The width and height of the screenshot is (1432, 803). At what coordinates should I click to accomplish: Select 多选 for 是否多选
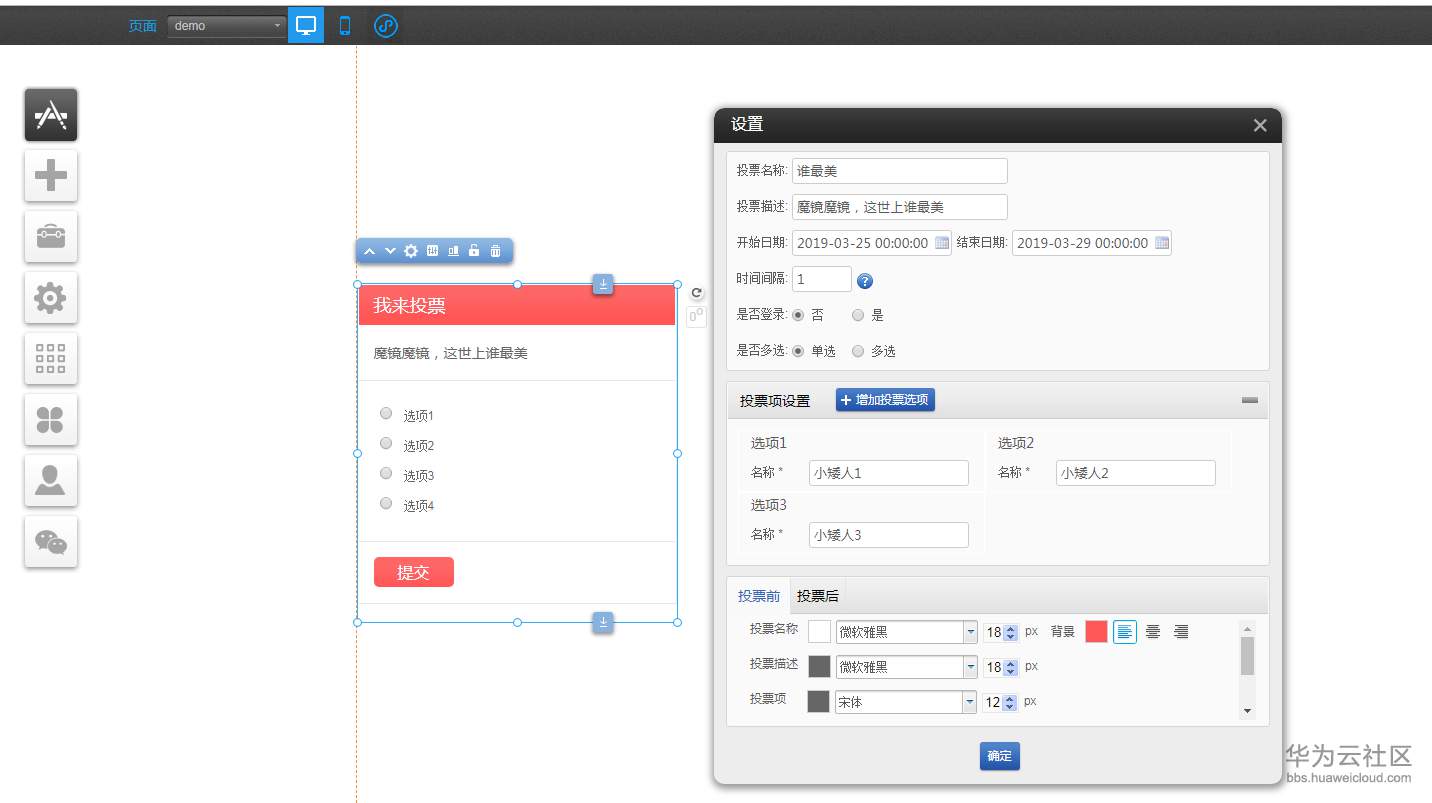(858, 351)
